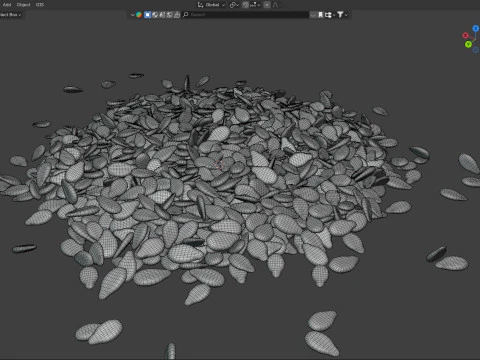The width and height of the screenshot is (480, 360).
Task: Click the search magnifier icon
Action: (186, 15)
